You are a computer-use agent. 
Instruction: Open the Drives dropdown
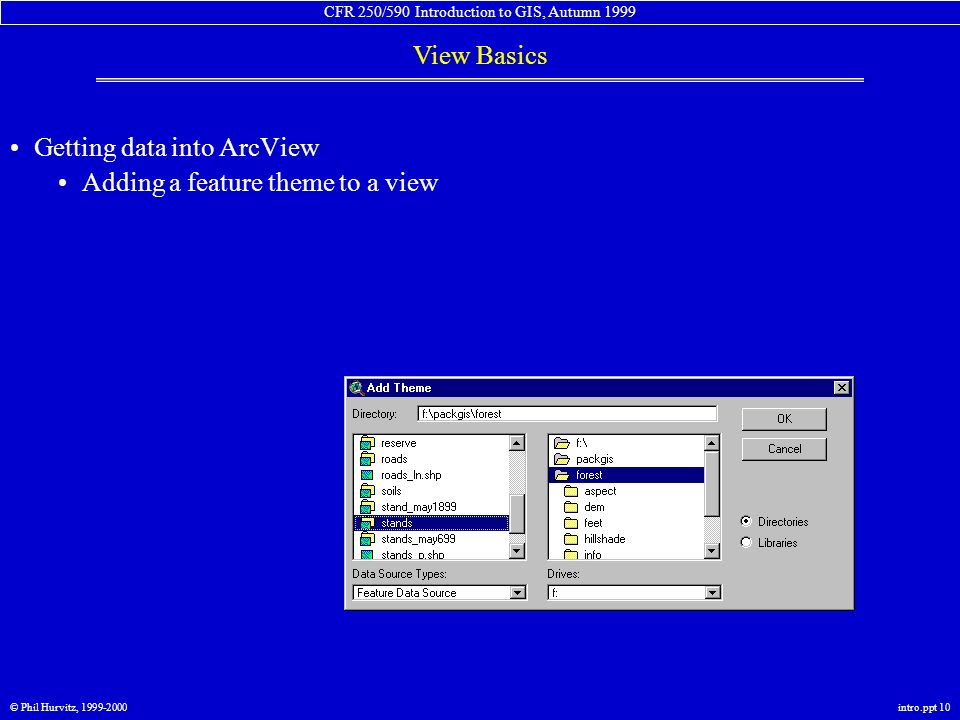(x=711, y=593)
